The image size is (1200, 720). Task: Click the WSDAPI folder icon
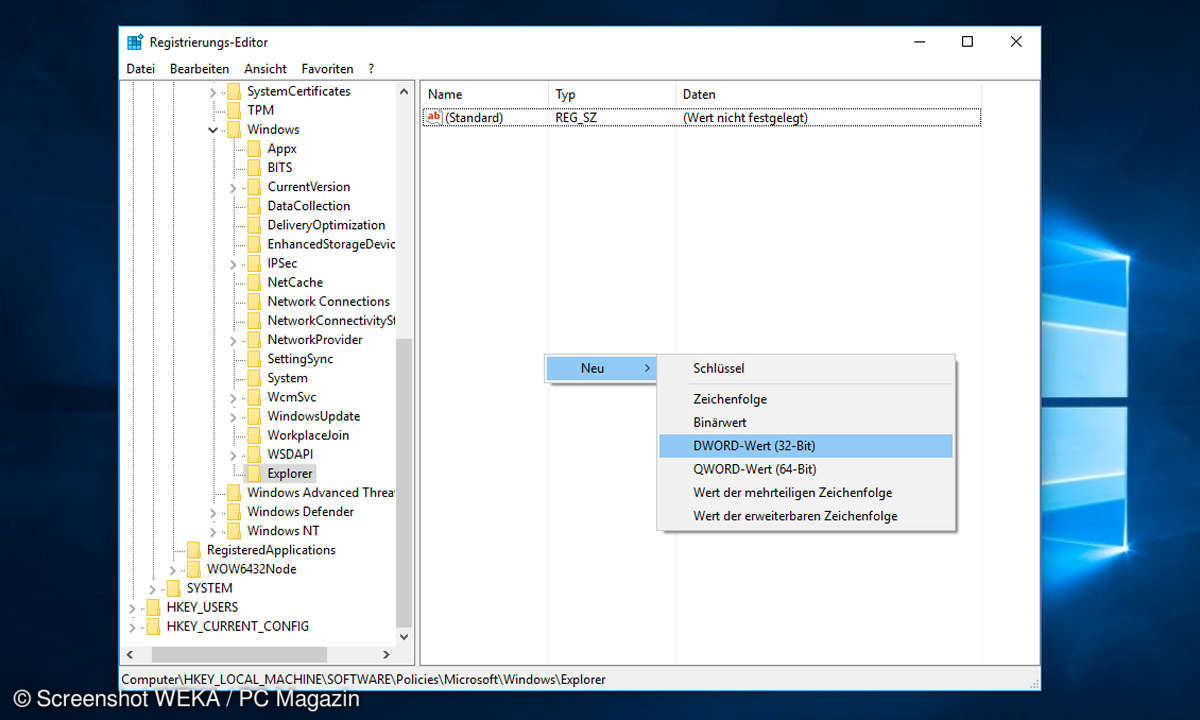254,454
